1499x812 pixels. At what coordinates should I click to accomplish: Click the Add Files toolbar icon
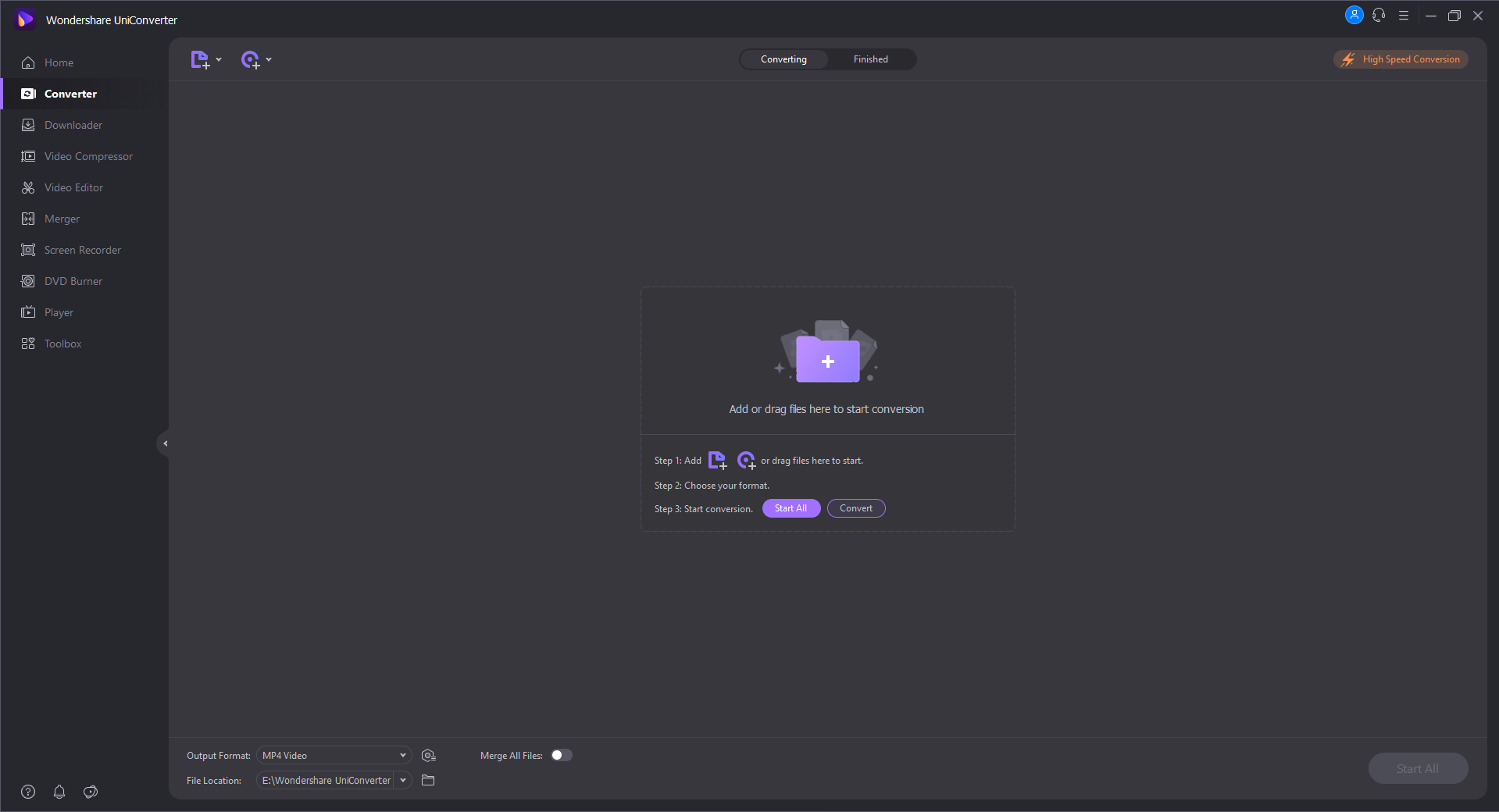(201, 60)
